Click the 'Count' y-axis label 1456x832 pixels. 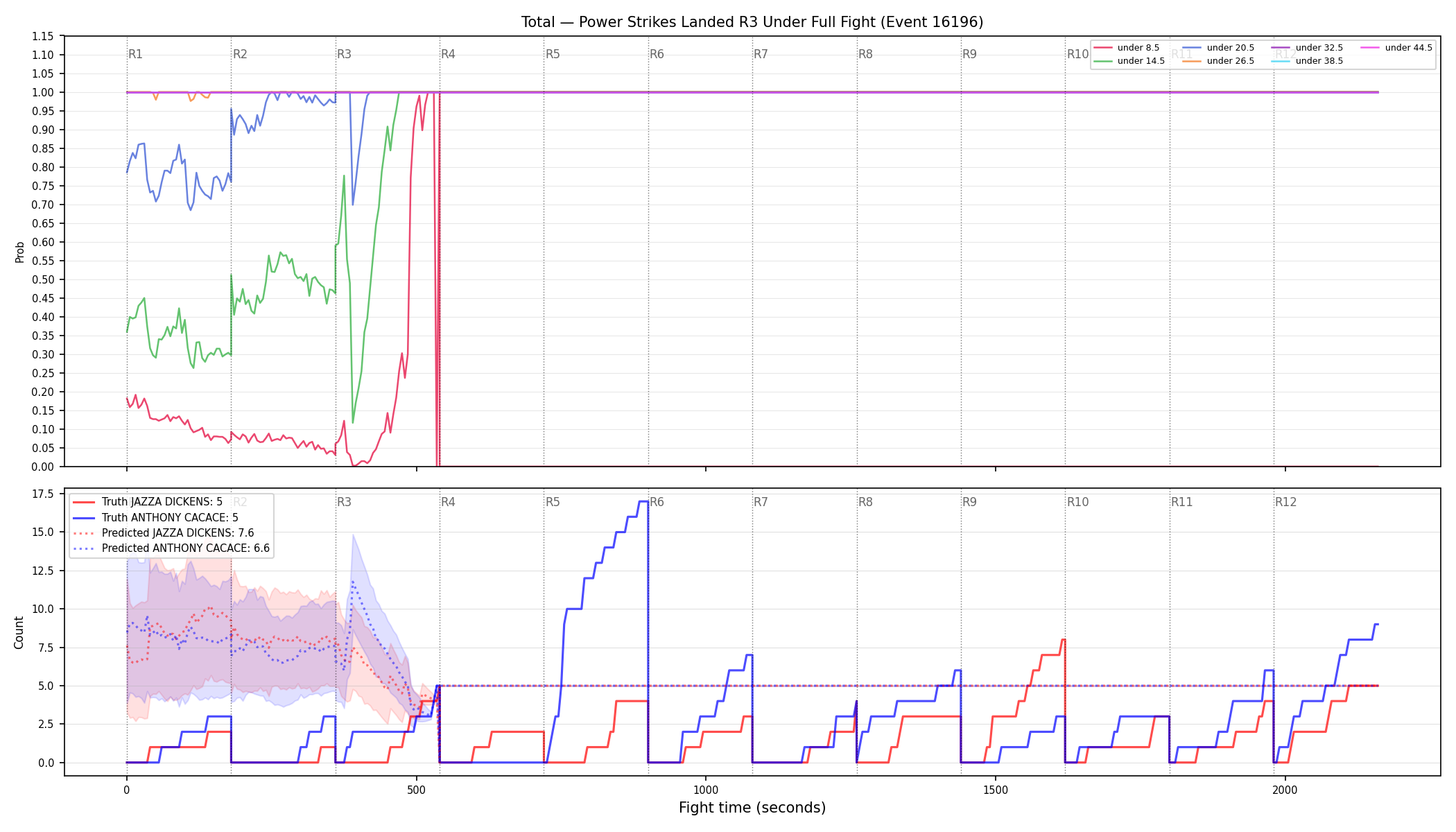pos(19,632)
